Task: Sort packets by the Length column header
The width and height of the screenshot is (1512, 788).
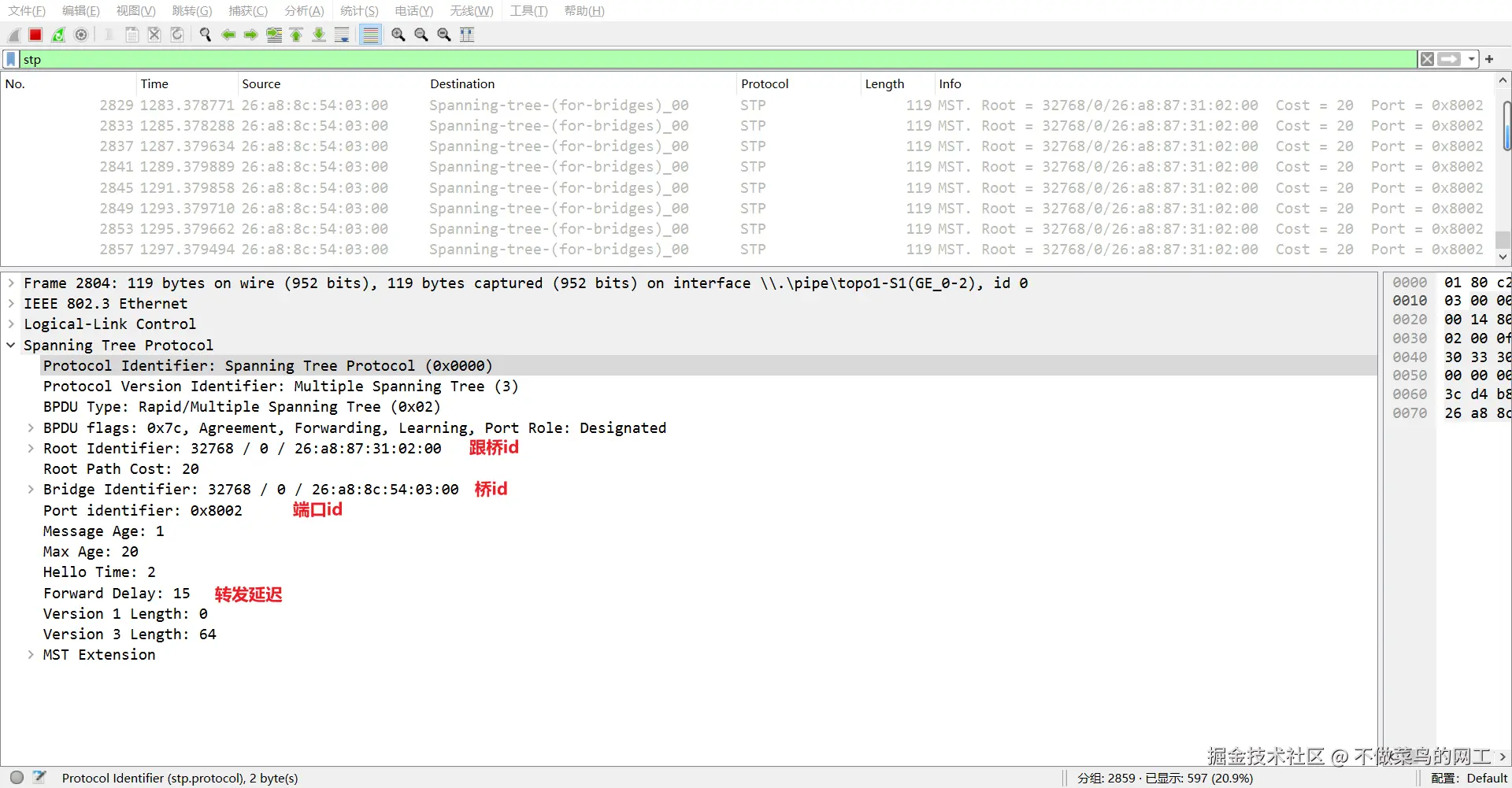Action: [x=898, y=83]
